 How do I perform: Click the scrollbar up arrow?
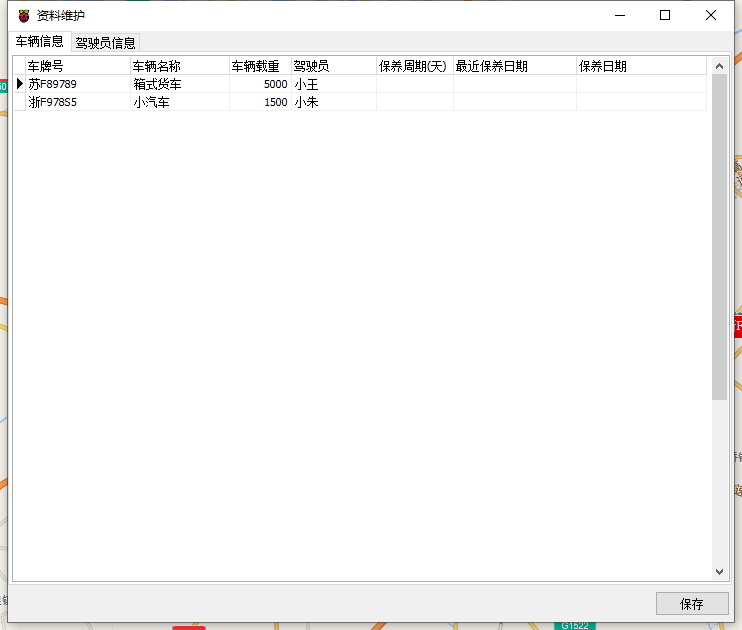[x=719, y=66]
